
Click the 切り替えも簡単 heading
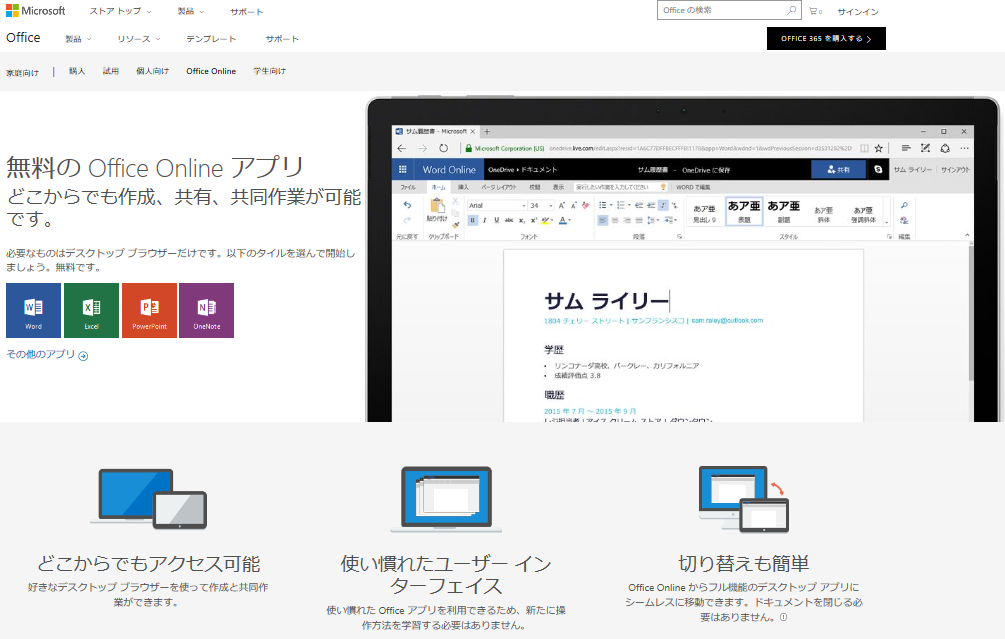tap(744, 563)
